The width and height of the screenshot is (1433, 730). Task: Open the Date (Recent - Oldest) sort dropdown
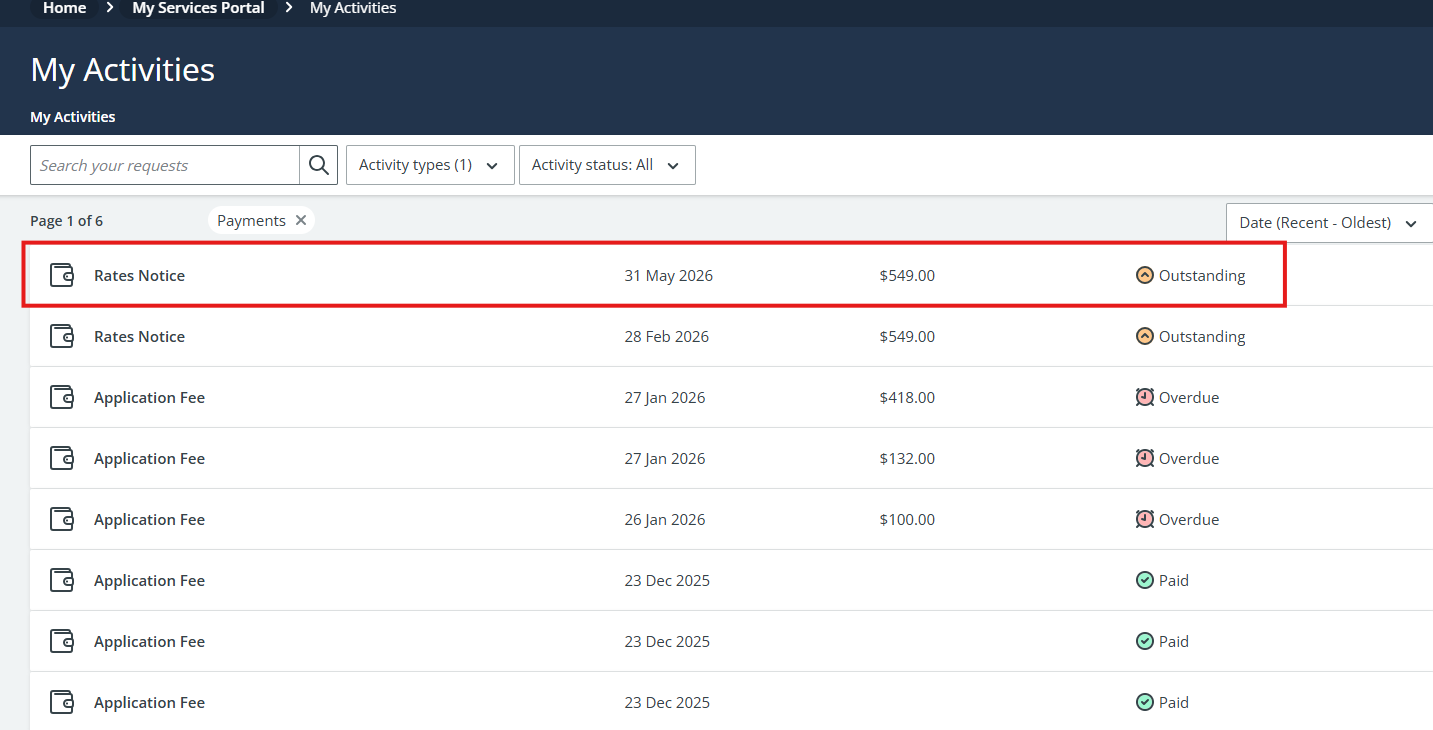[x=1328, y=223]
